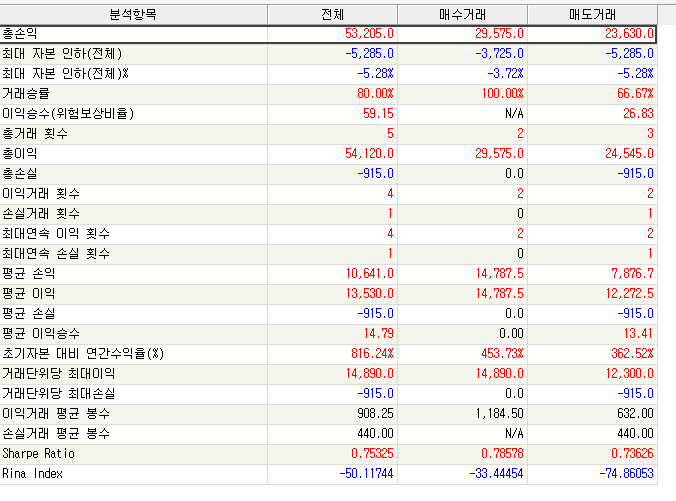Select the 총손실 row label

[x=20, y=173]
